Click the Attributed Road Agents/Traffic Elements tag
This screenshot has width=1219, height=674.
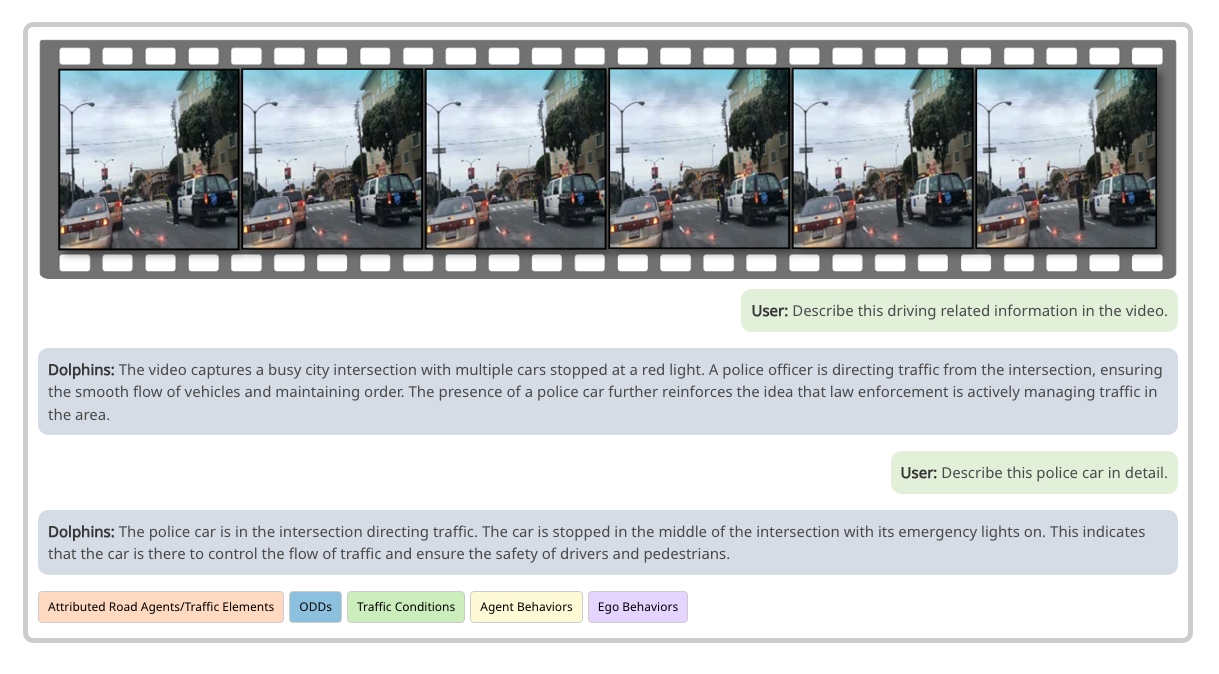[161, 607]
